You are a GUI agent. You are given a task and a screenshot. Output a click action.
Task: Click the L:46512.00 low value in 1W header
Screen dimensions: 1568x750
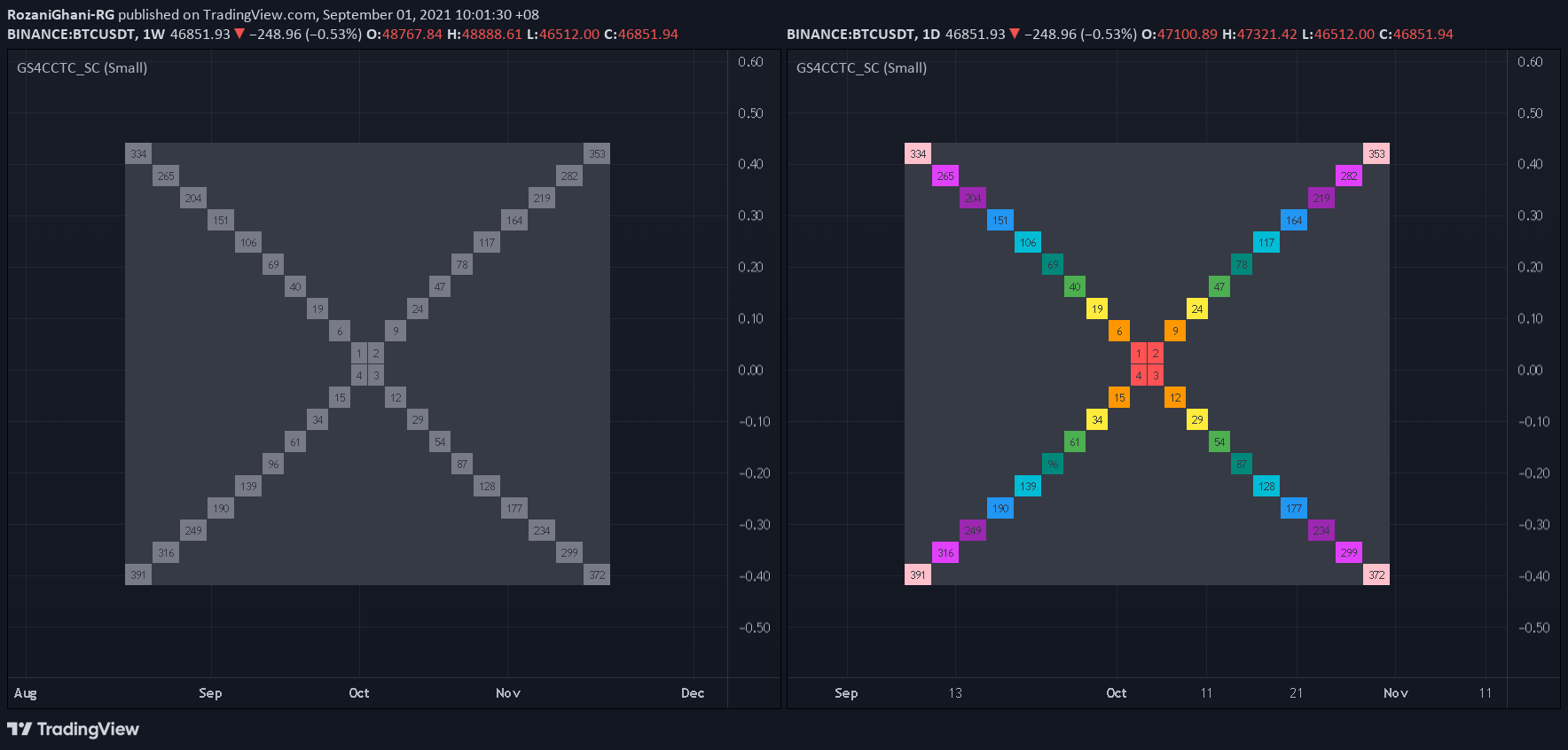coord(563,34)
